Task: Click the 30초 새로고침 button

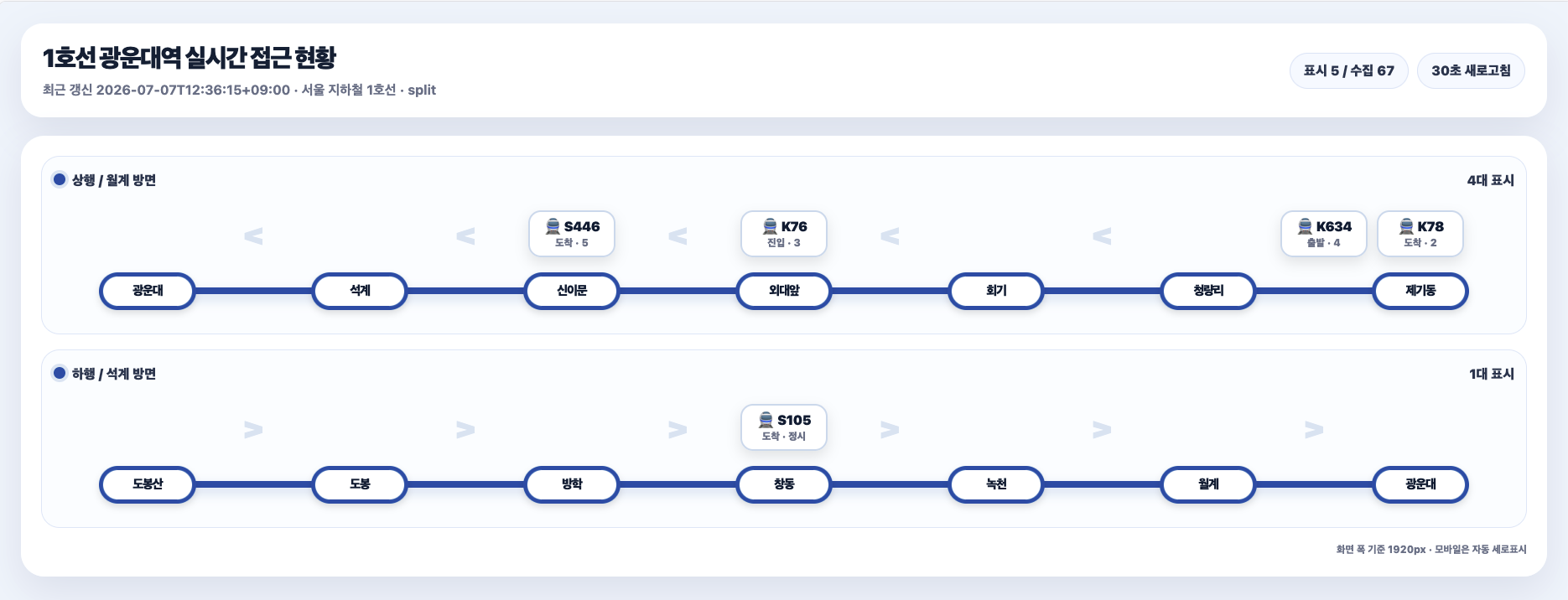Action: coord(1471,70)
